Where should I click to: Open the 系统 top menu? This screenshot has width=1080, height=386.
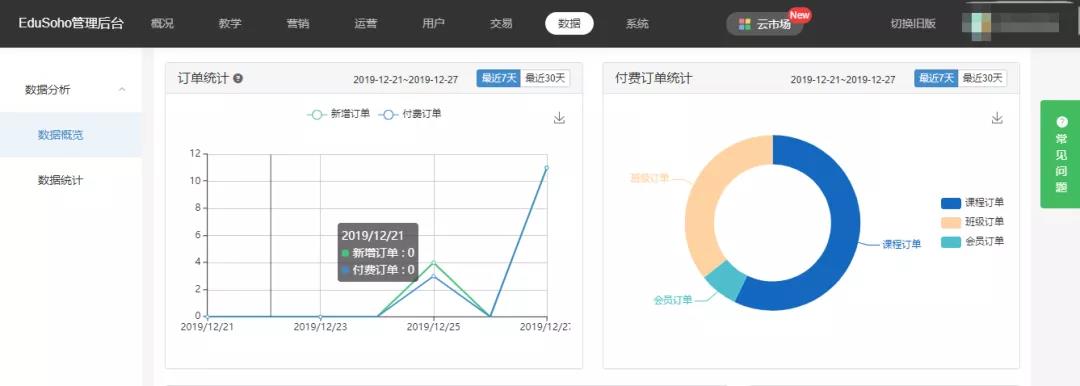point(637,23)
